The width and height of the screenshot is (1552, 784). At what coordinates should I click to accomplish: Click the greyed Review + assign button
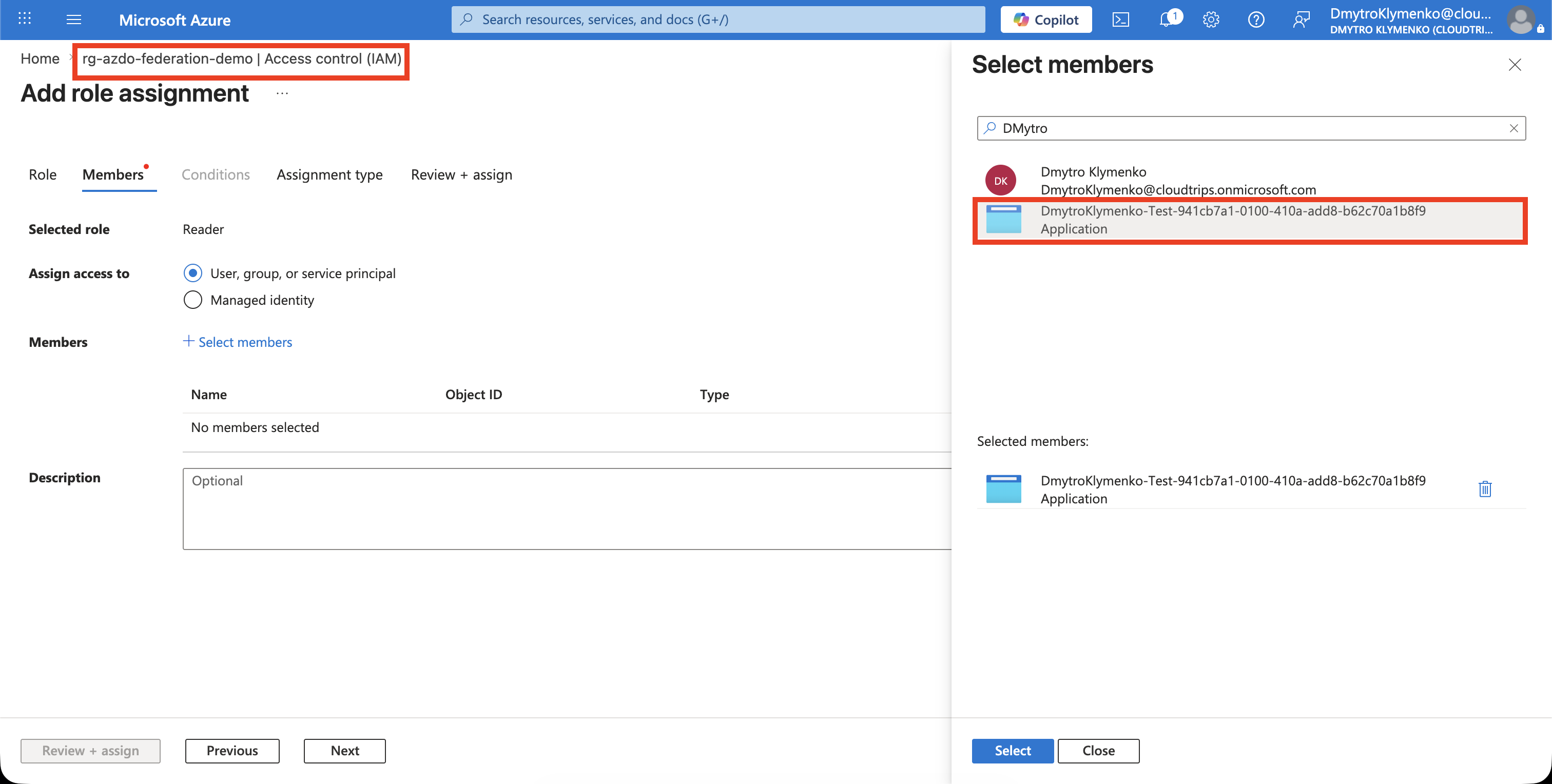pyautogui.click(x=90, y=751)
